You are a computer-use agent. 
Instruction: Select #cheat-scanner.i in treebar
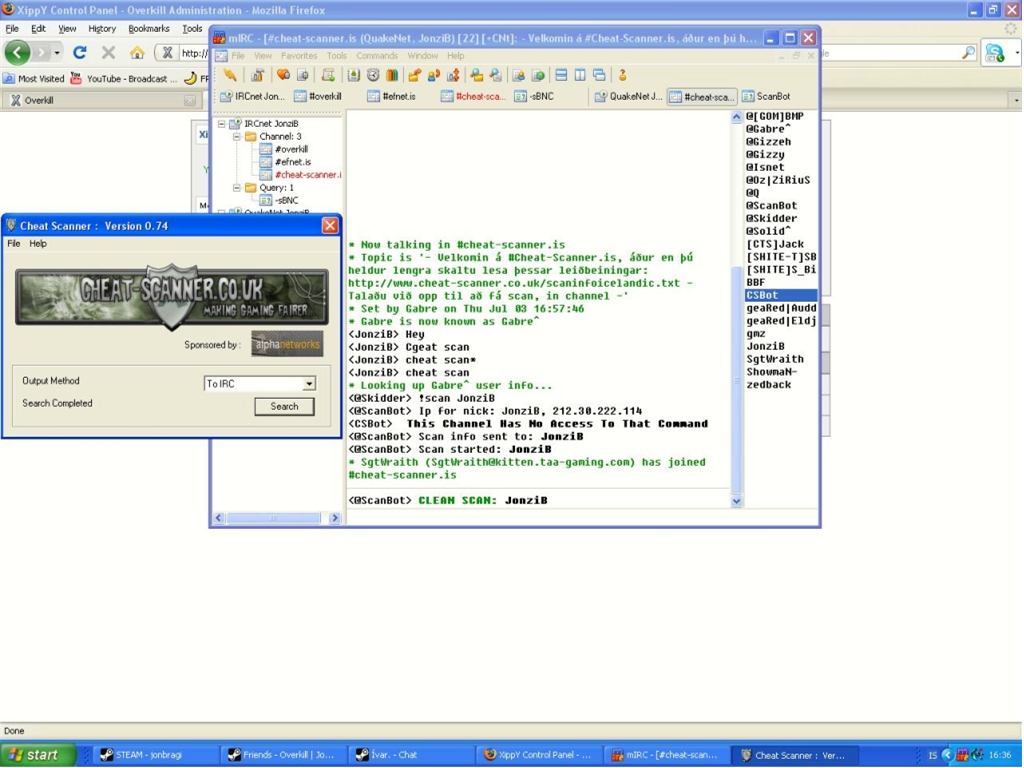point(308,174)
